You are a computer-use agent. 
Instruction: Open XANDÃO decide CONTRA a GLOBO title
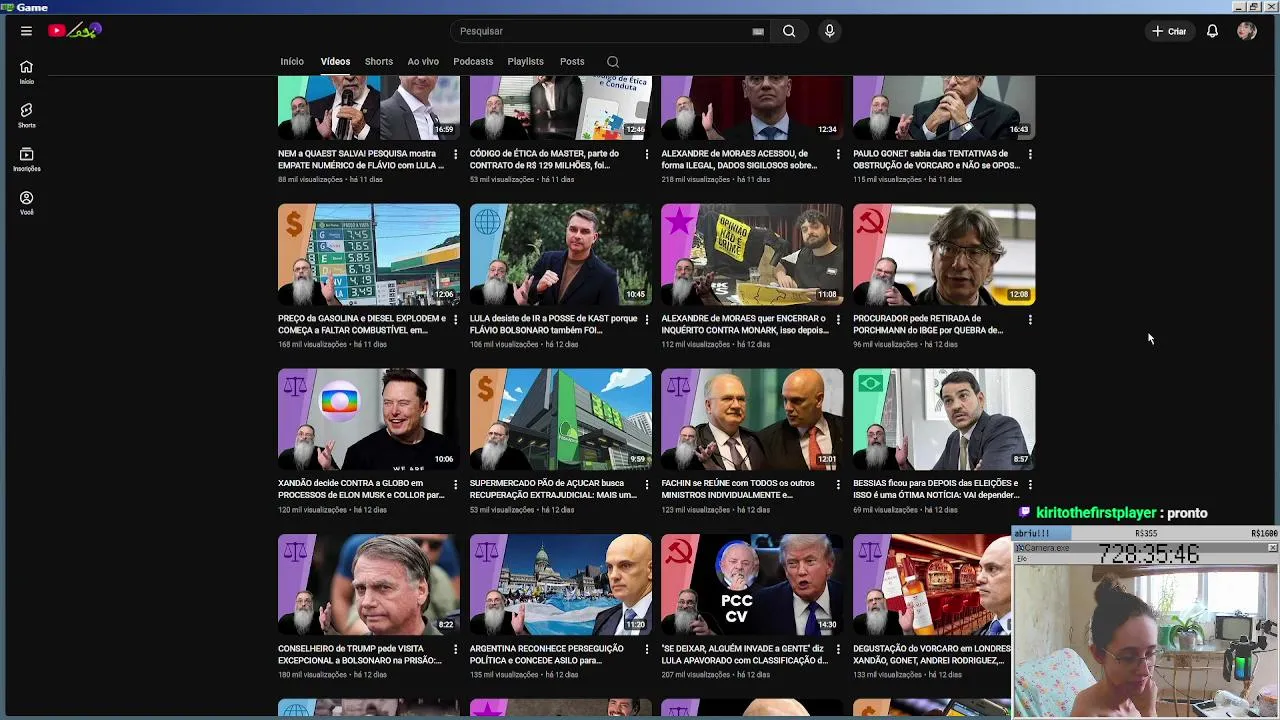click(362, 489)
